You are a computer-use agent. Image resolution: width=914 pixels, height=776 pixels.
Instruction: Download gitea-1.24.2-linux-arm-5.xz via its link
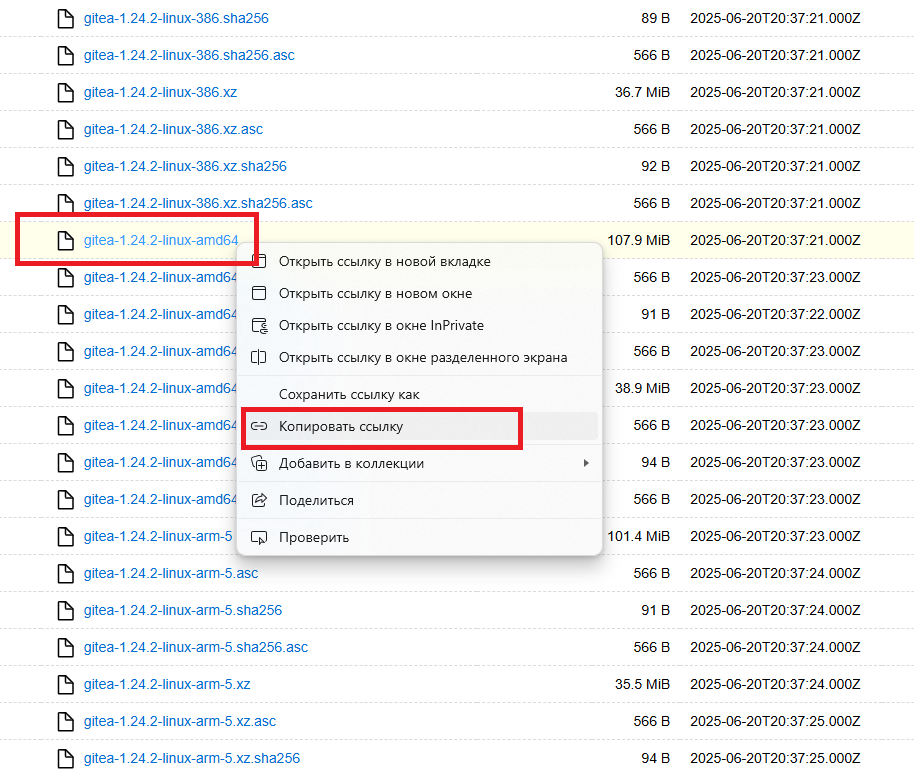[x=167, y=684]
